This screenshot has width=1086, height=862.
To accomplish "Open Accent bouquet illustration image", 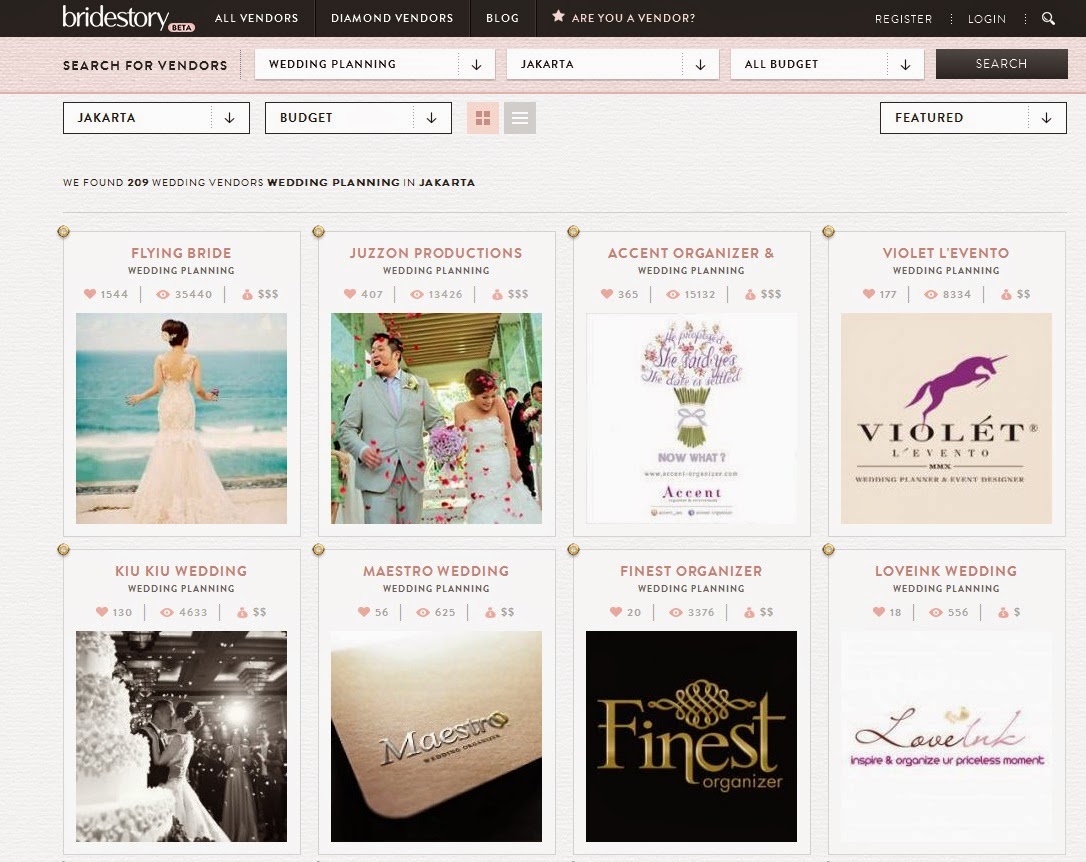I will (x=691, y=418).
